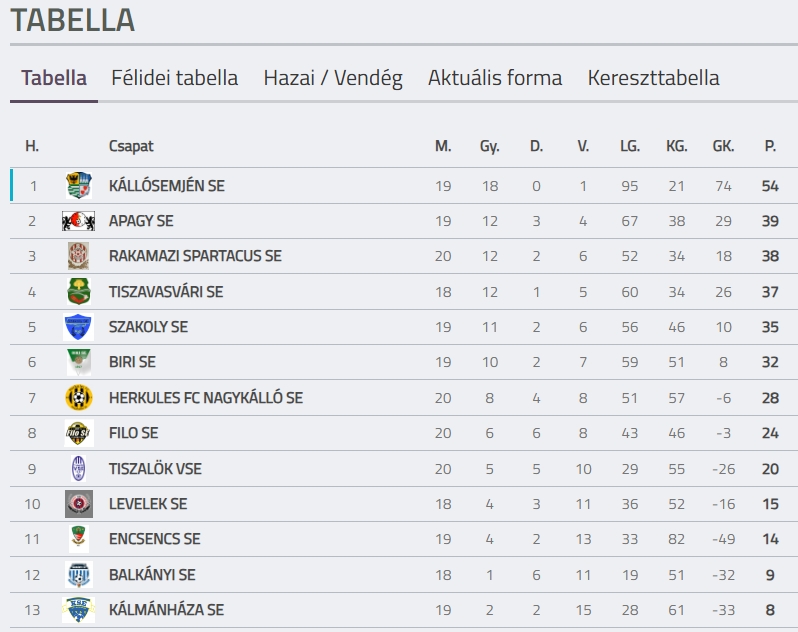Click the ENCSENCS SE team name

click(154, 539)
